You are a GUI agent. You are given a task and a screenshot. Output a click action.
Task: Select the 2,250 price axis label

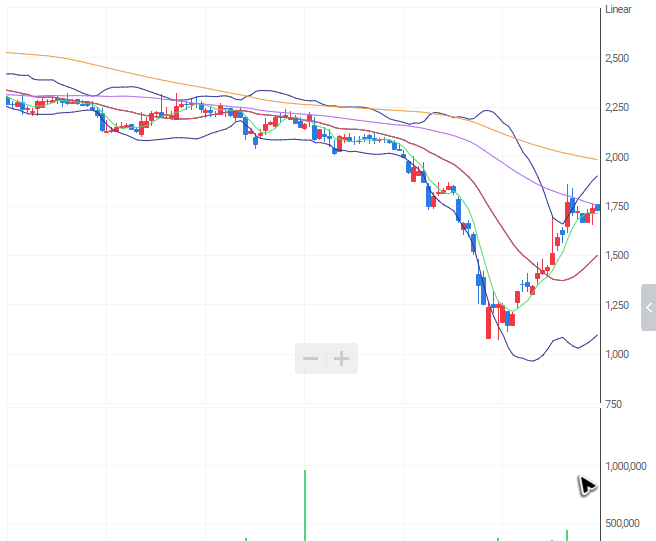(617, 108)
